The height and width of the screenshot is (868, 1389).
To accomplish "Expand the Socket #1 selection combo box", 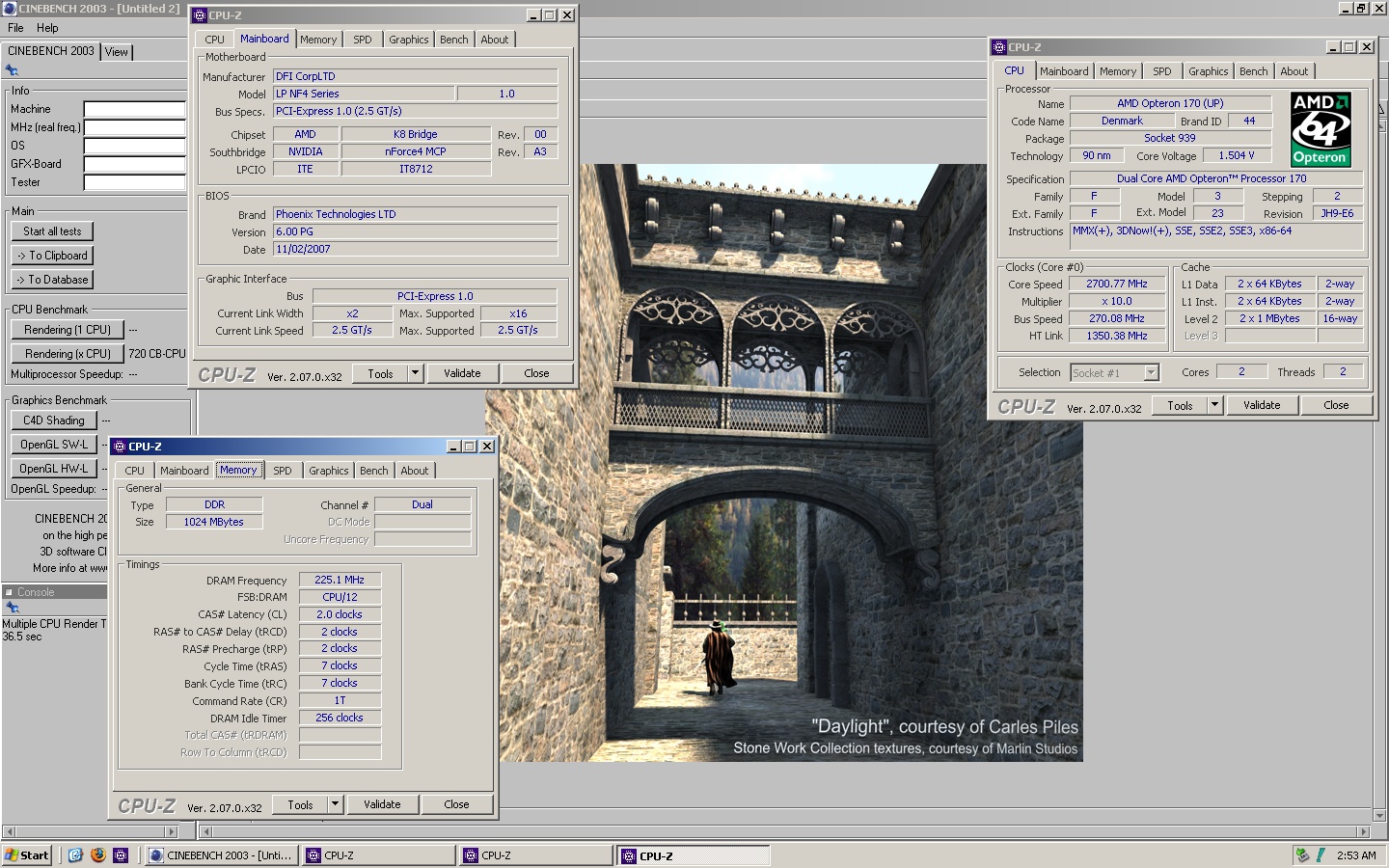I will (1151, 372).
